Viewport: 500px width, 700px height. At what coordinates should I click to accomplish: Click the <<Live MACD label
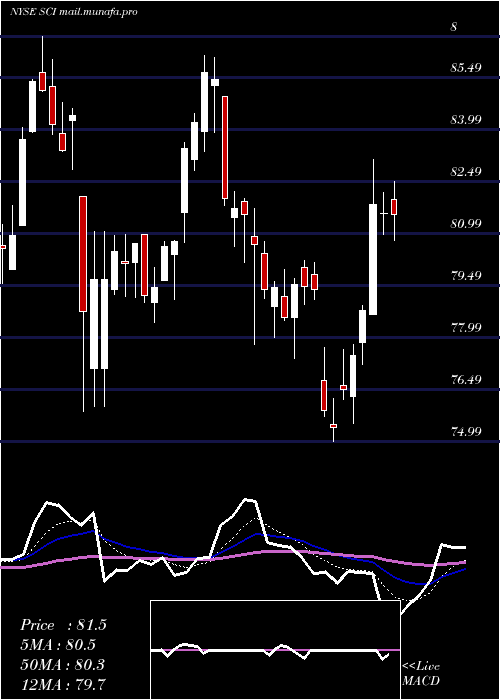421,674
